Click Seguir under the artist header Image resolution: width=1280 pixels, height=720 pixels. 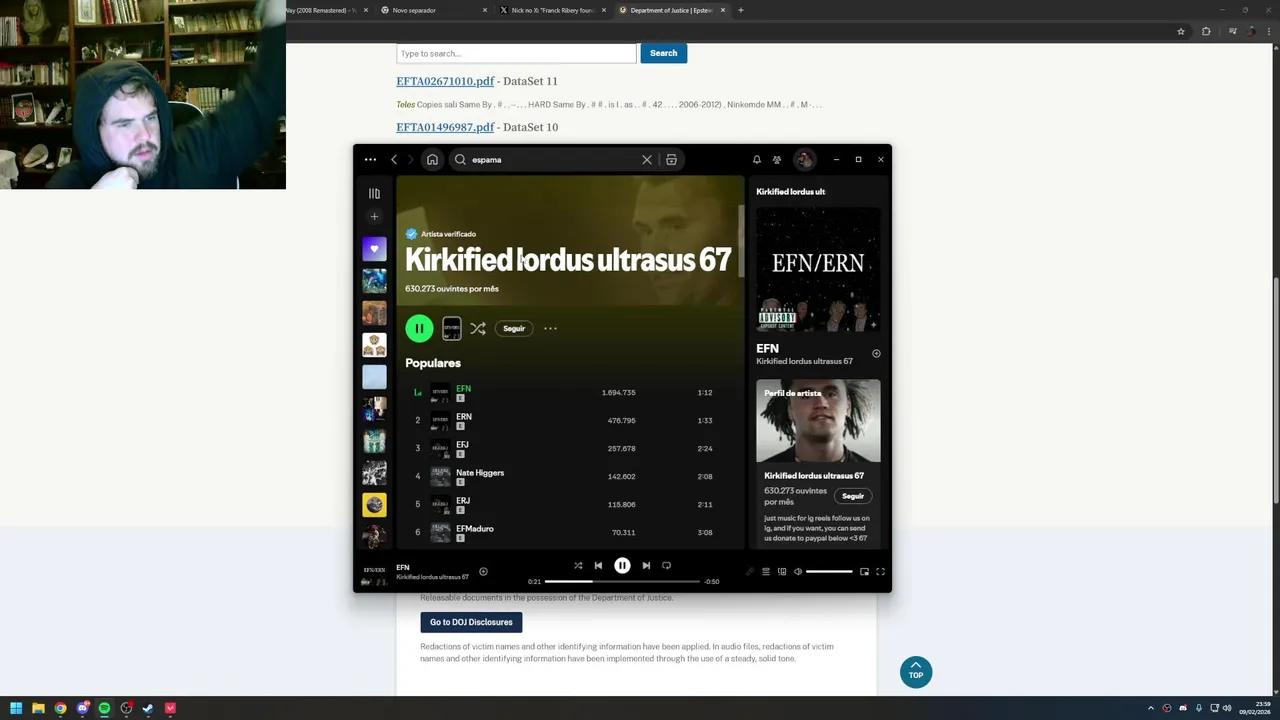pos(514,328)
